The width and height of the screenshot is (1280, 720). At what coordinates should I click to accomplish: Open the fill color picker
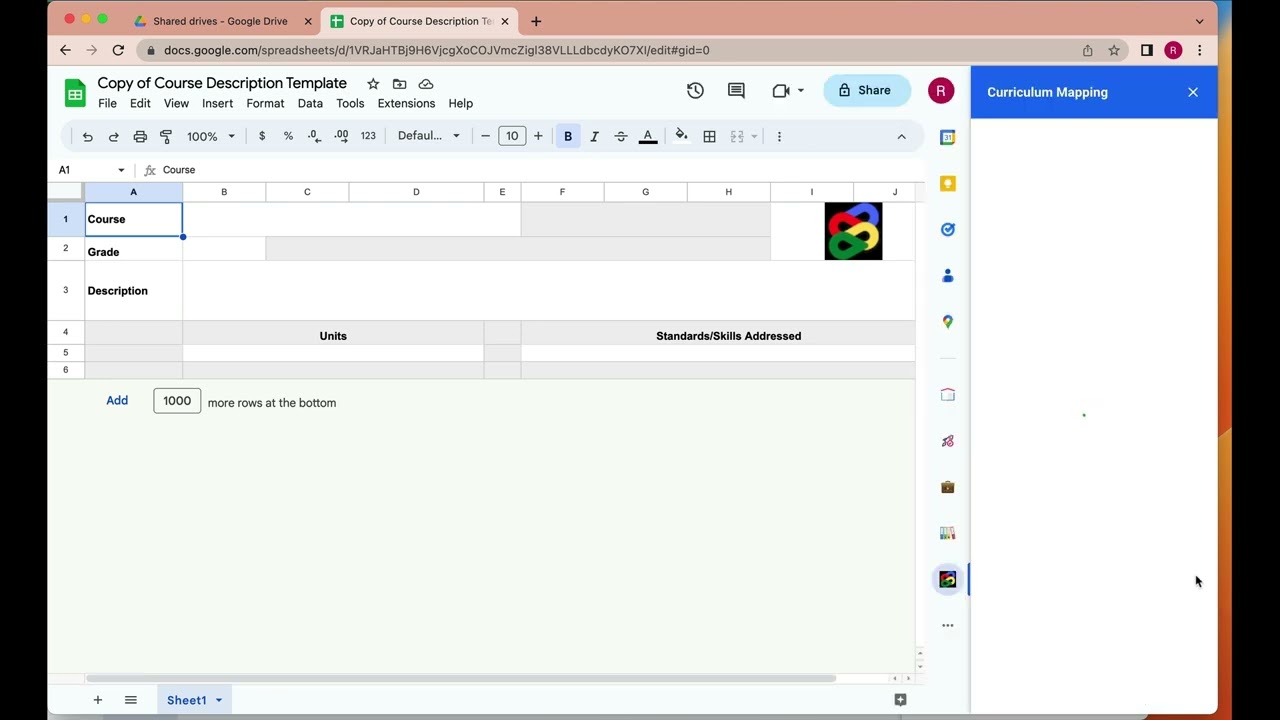tap(682, 136)
